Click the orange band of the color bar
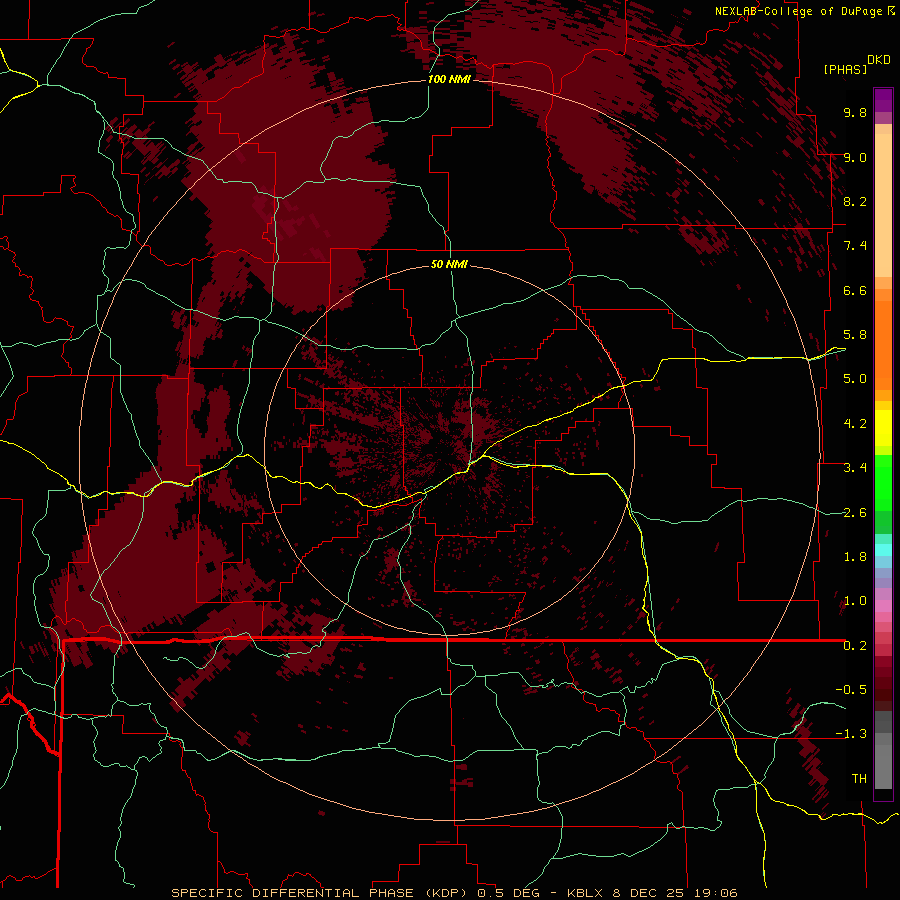900x900 pixels. point(883,344)
